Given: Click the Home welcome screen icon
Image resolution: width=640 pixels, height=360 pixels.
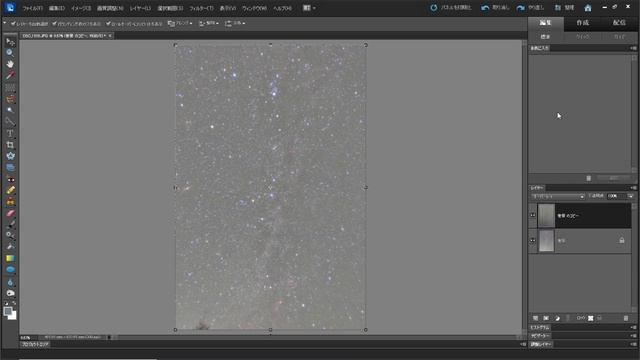Looking at the screenshot, I should pyautogui.click(x=588, y=8).
